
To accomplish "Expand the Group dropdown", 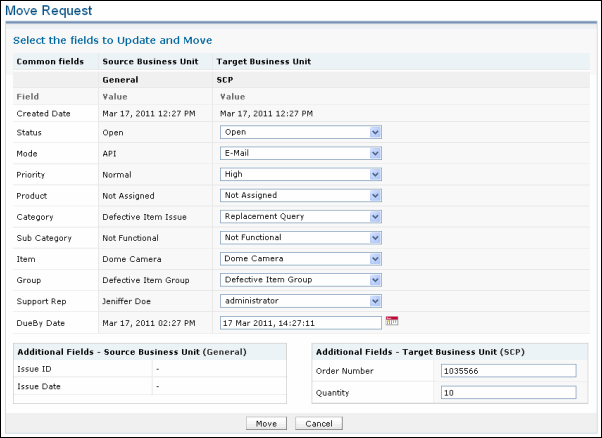I will click(301, 280).
